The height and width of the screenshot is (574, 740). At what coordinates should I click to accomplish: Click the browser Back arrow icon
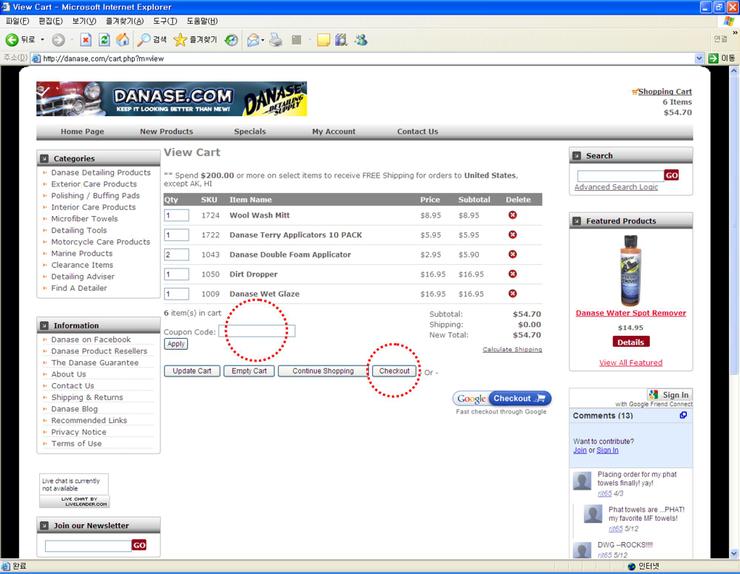coord(12,40)
